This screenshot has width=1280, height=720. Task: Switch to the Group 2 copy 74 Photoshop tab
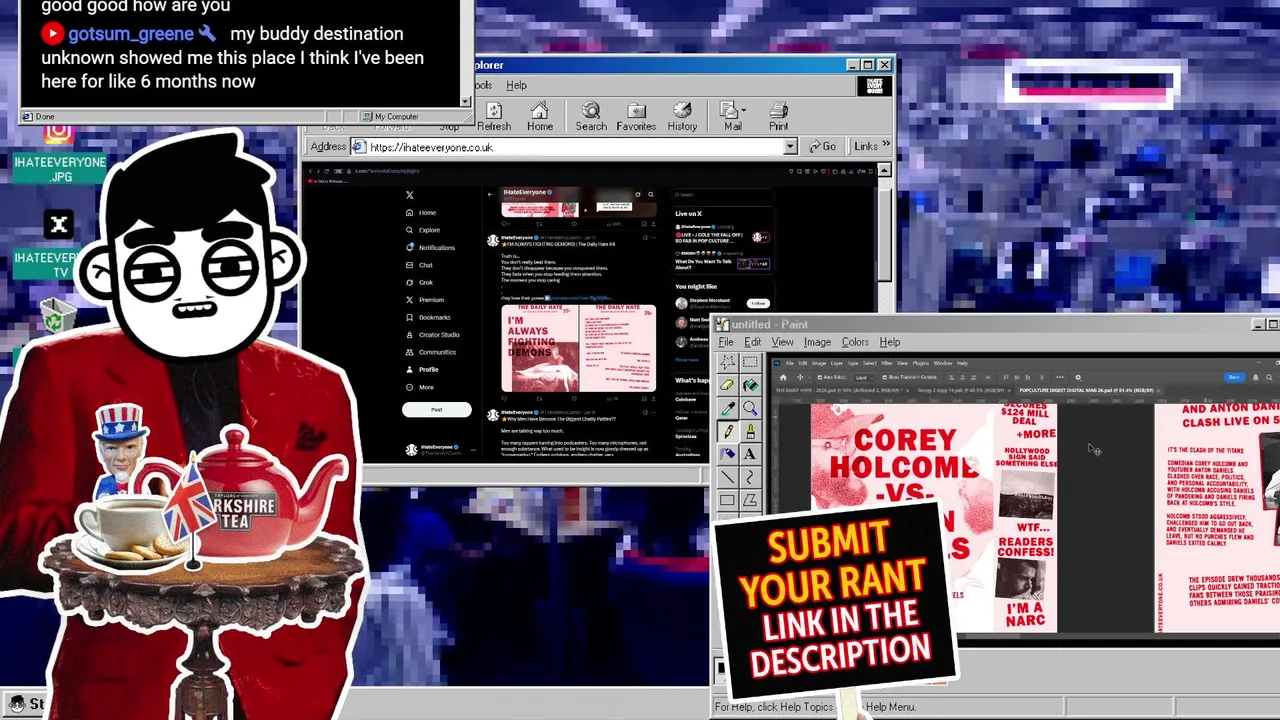pos(961,390)
